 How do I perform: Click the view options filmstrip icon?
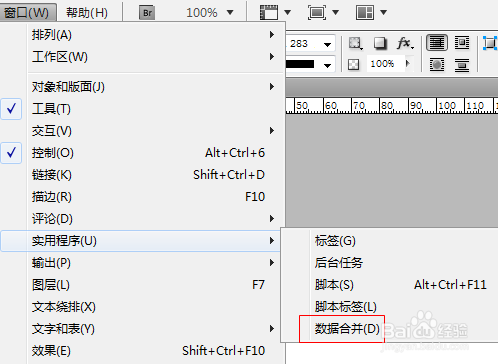pyautogui.click(x=269, y=13)
